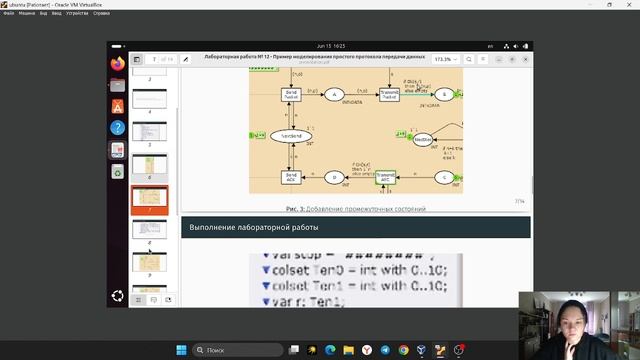The height and width of the screenshot is (360, 640).
Task: Open the VirtualBox 'Файл' menu
Action: coord(9,13)
